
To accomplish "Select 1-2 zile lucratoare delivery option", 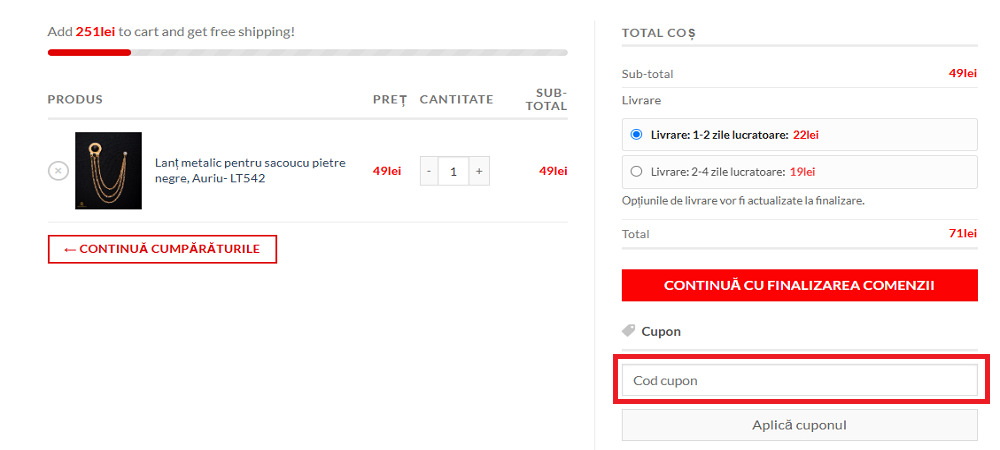I will 636,135.
